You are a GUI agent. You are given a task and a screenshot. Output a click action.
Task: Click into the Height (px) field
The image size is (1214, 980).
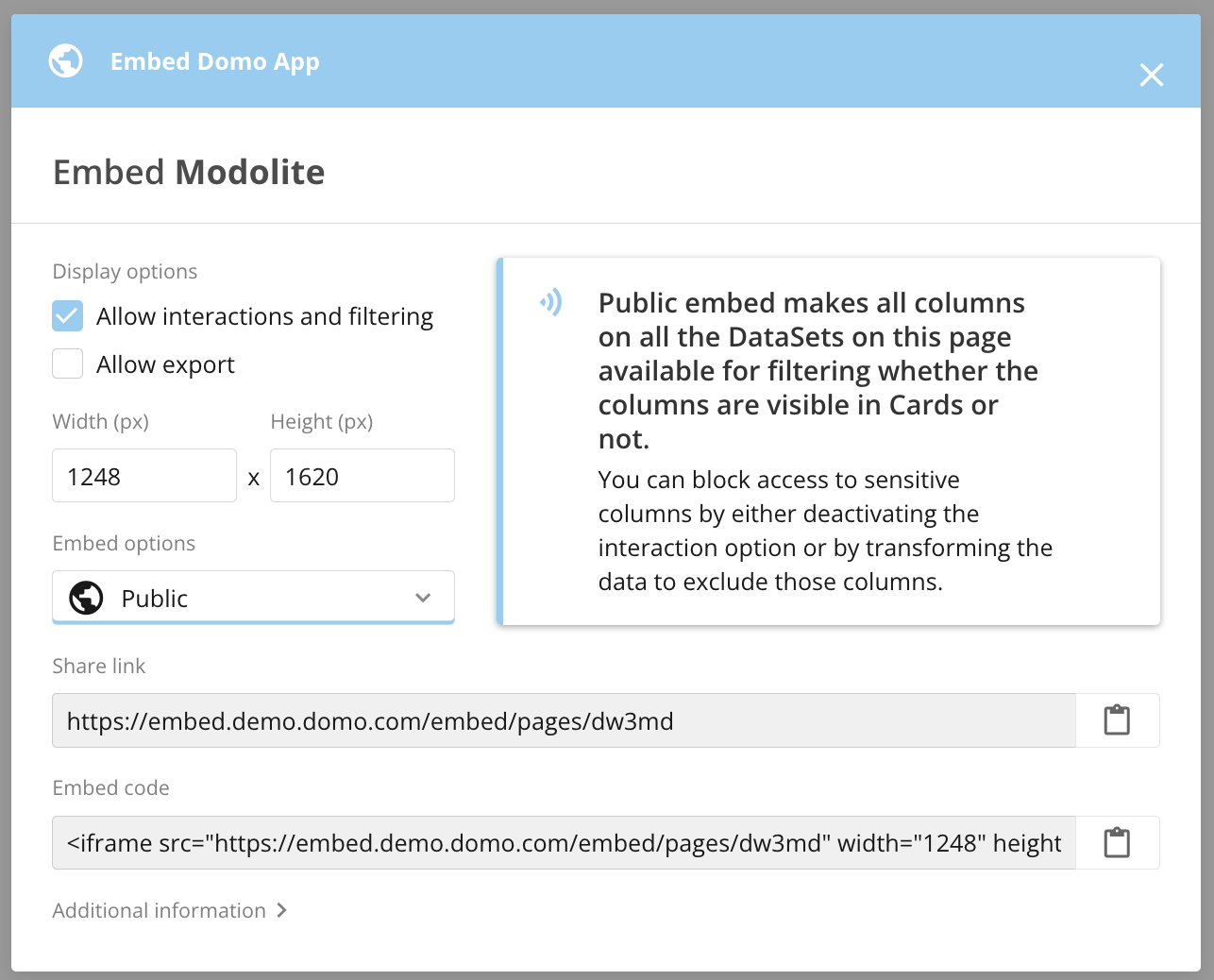pos(363,476)
